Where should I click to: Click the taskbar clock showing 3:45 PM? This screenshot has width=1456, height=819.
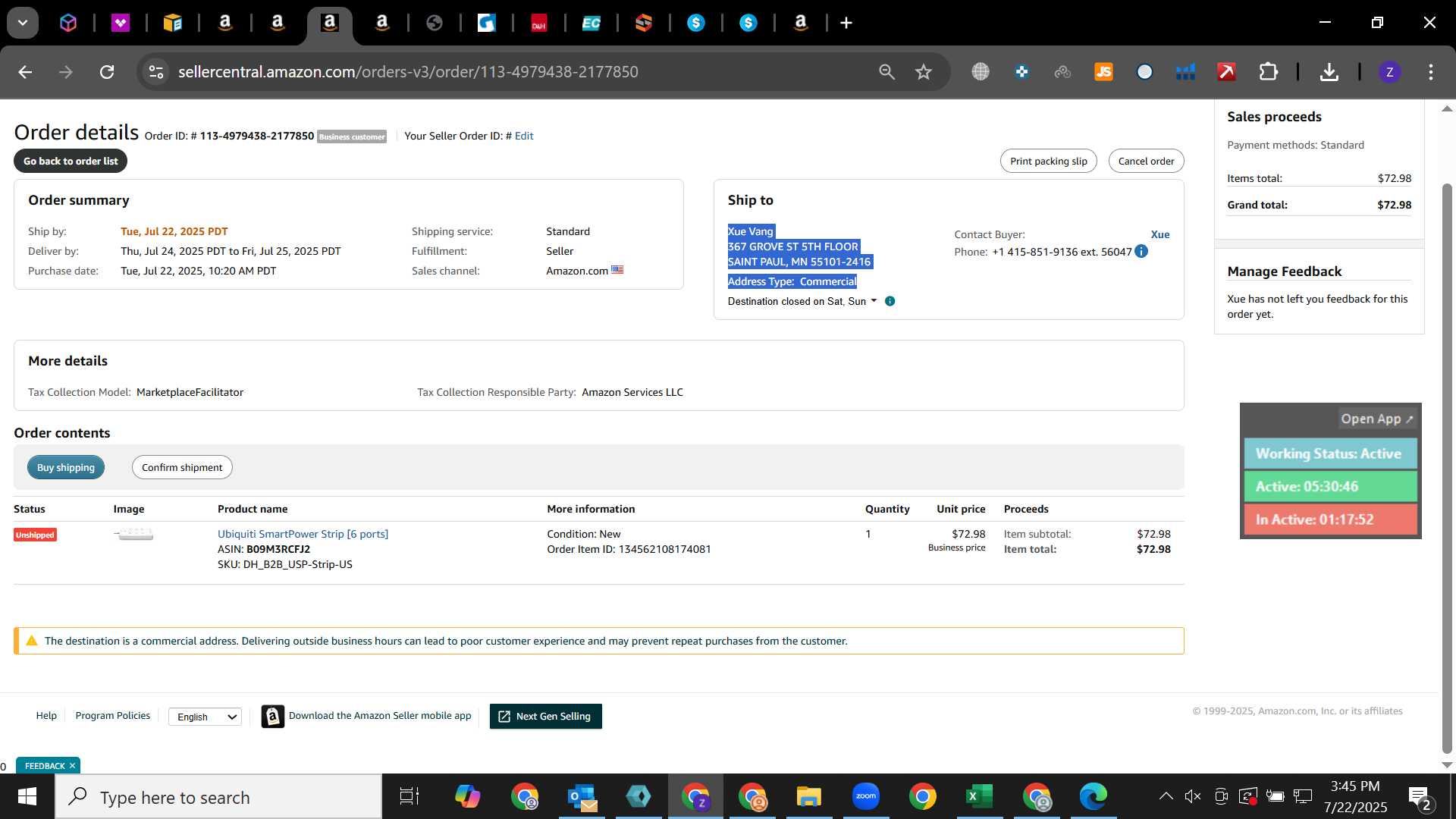1355,796
